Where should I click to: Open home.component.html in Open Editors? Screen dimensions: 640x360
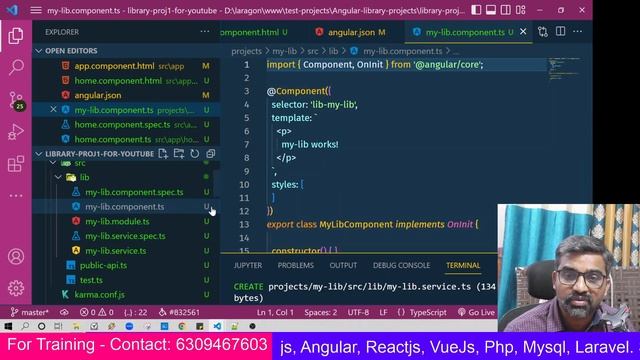(x=126, y=81)
